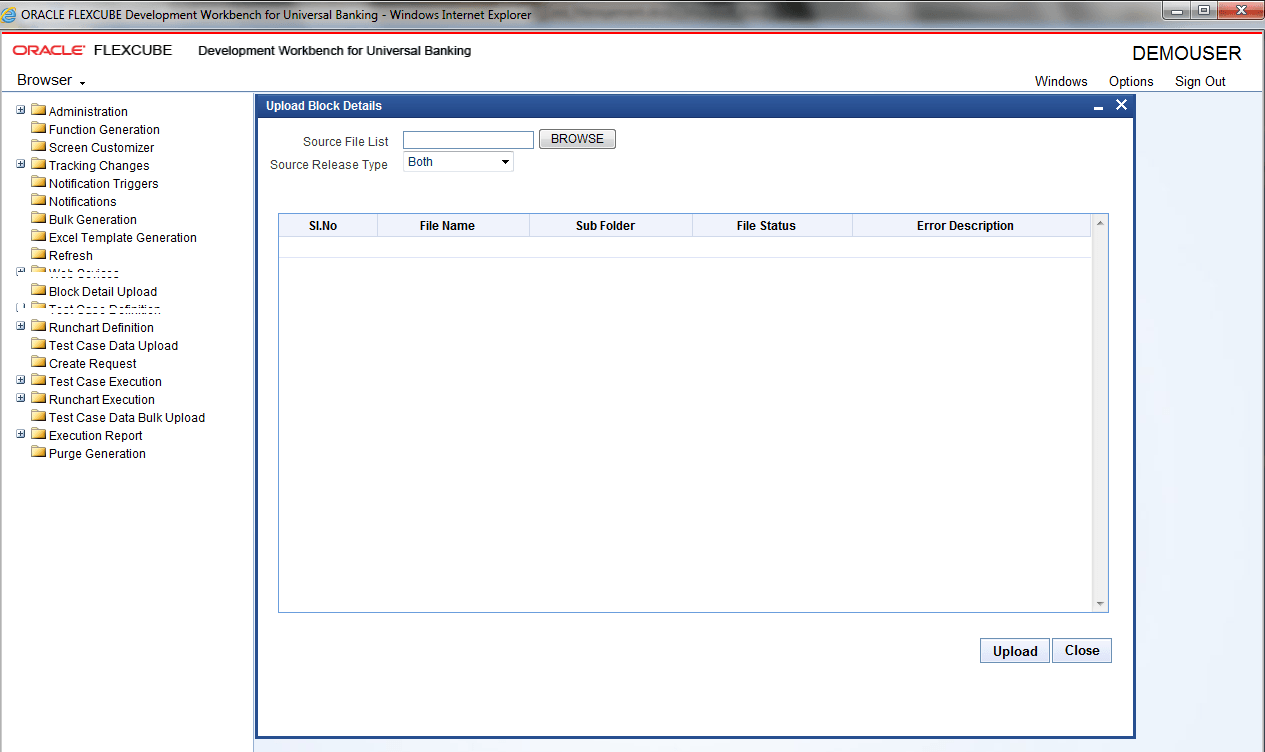Close the Upload Block Details dialog with X

pos(1121,105)
